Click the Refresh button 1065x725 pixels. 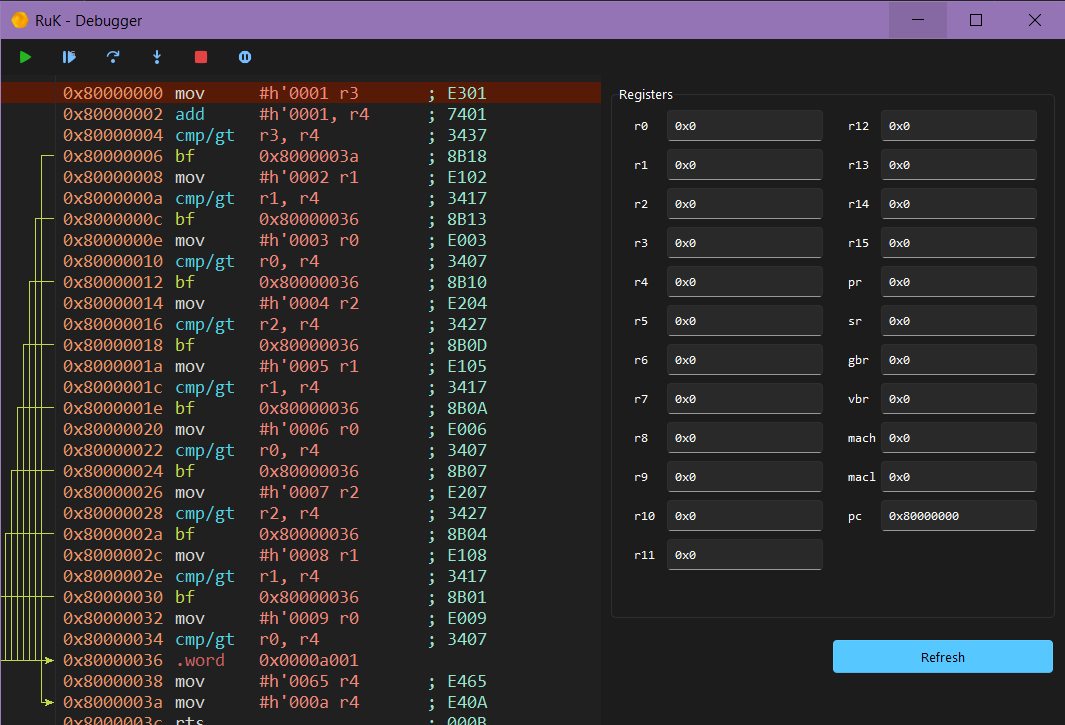942,657
